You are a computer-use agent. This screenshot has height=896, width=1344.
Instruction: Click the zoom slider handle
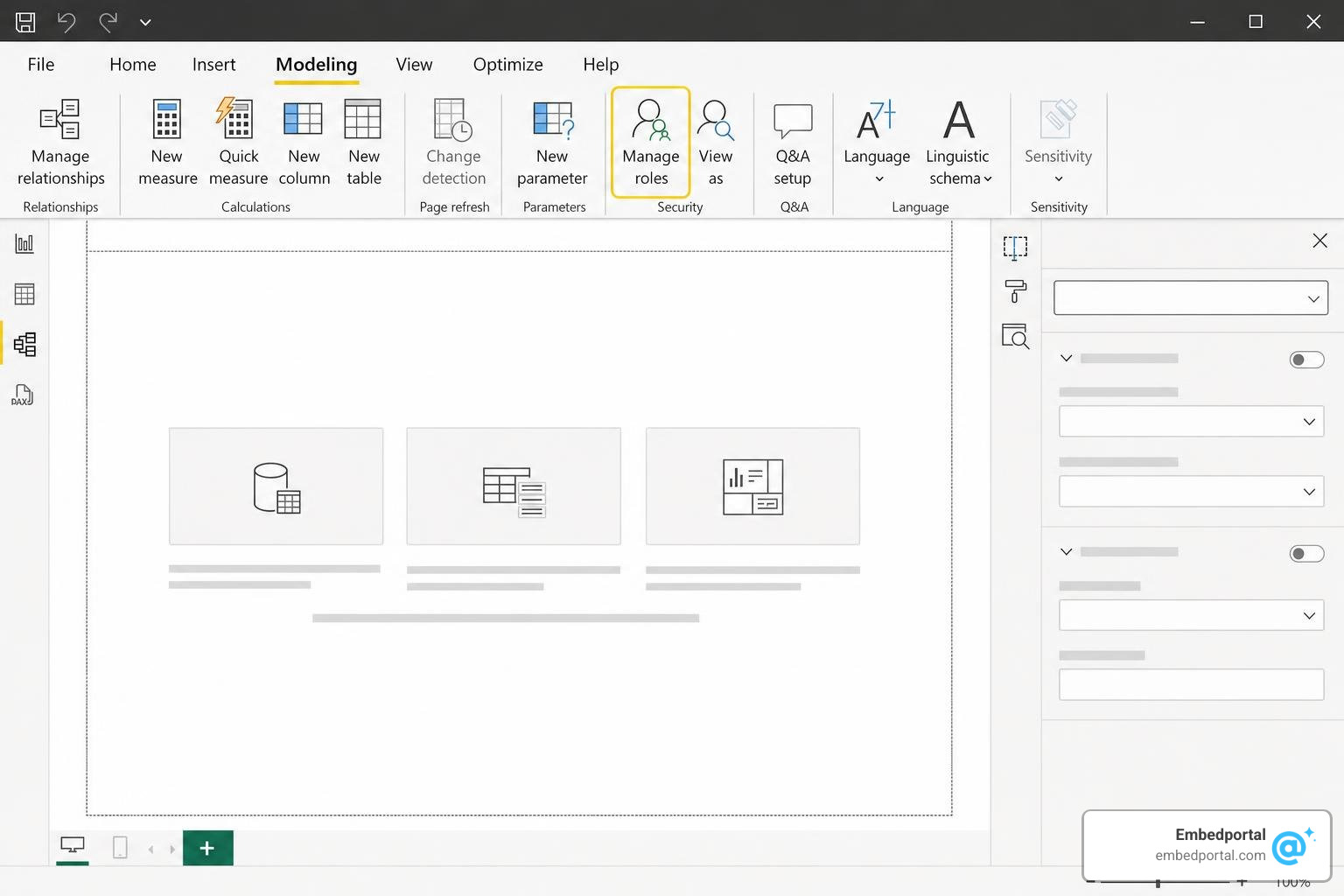(1158, 884)
